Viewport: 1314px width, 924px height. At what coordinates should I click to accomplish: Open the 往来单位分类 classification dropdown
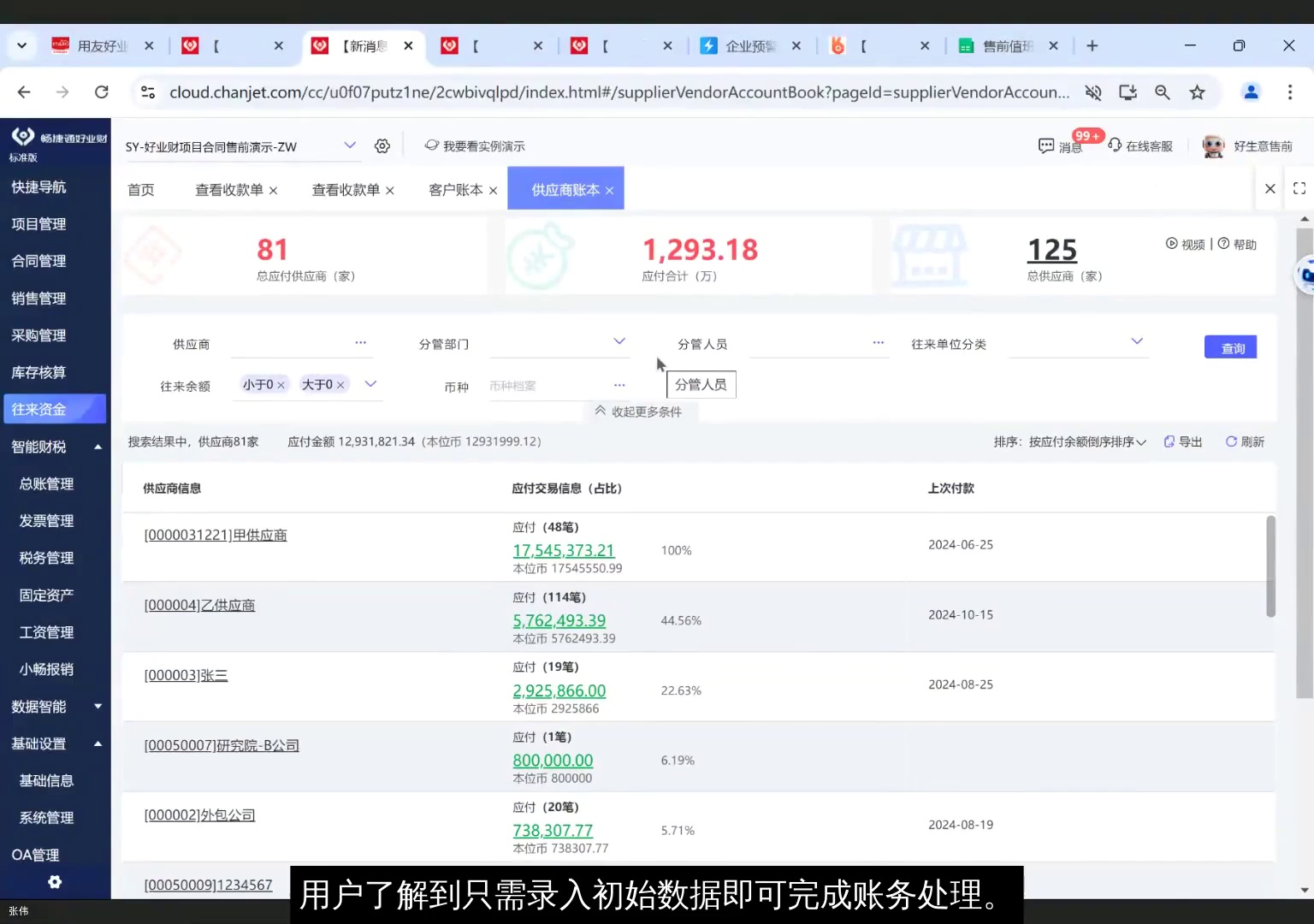pyautogui.click(x=1136, y=341)
